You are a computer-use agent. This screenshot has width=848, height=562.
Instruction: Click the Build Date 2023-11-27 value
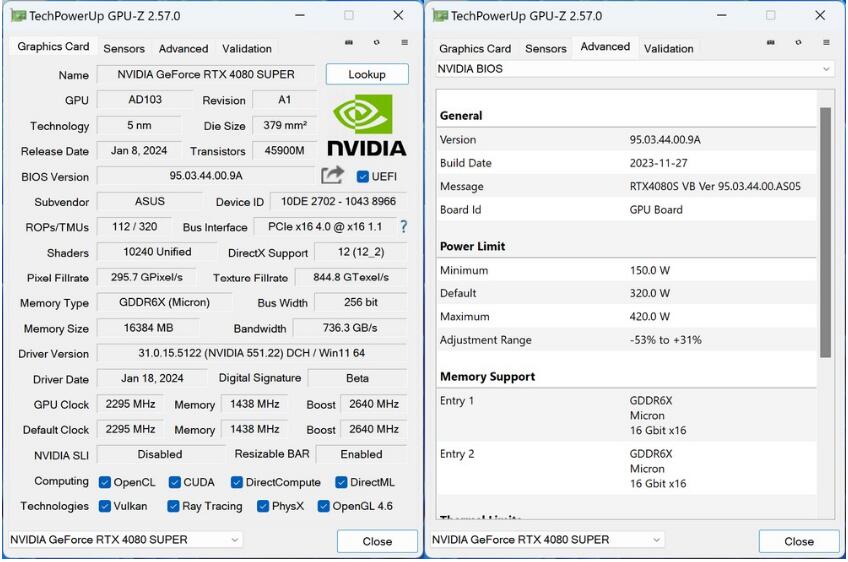click(658, 163)
